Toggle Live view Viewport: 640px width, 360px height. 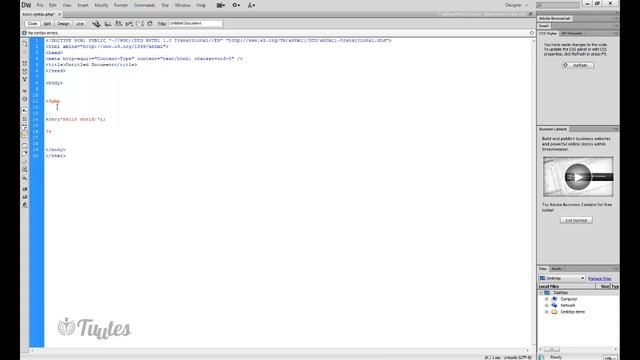click(80, 24)
